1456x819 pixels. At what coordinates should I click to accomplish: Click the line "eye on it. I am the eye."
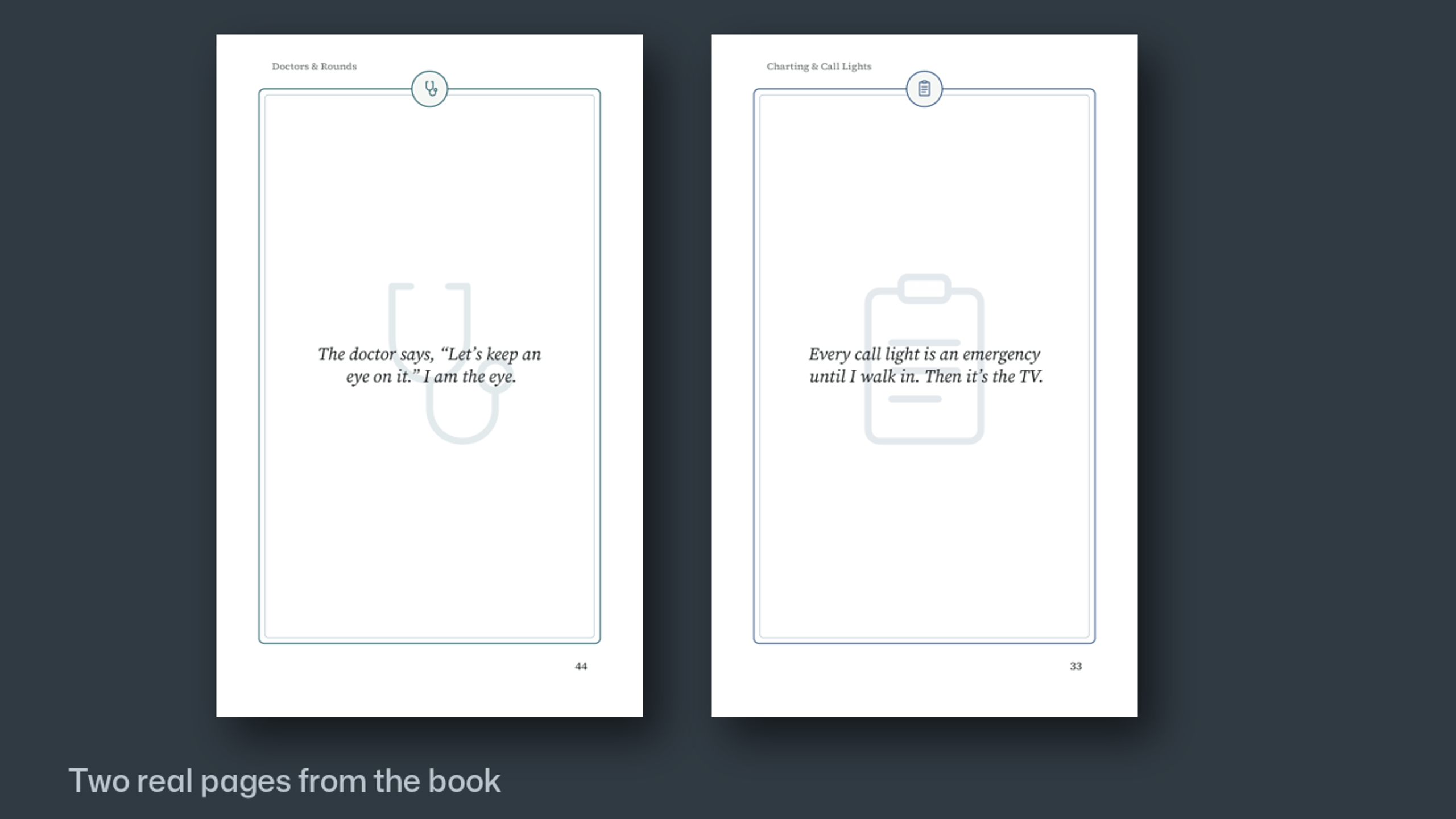[431, 377]
